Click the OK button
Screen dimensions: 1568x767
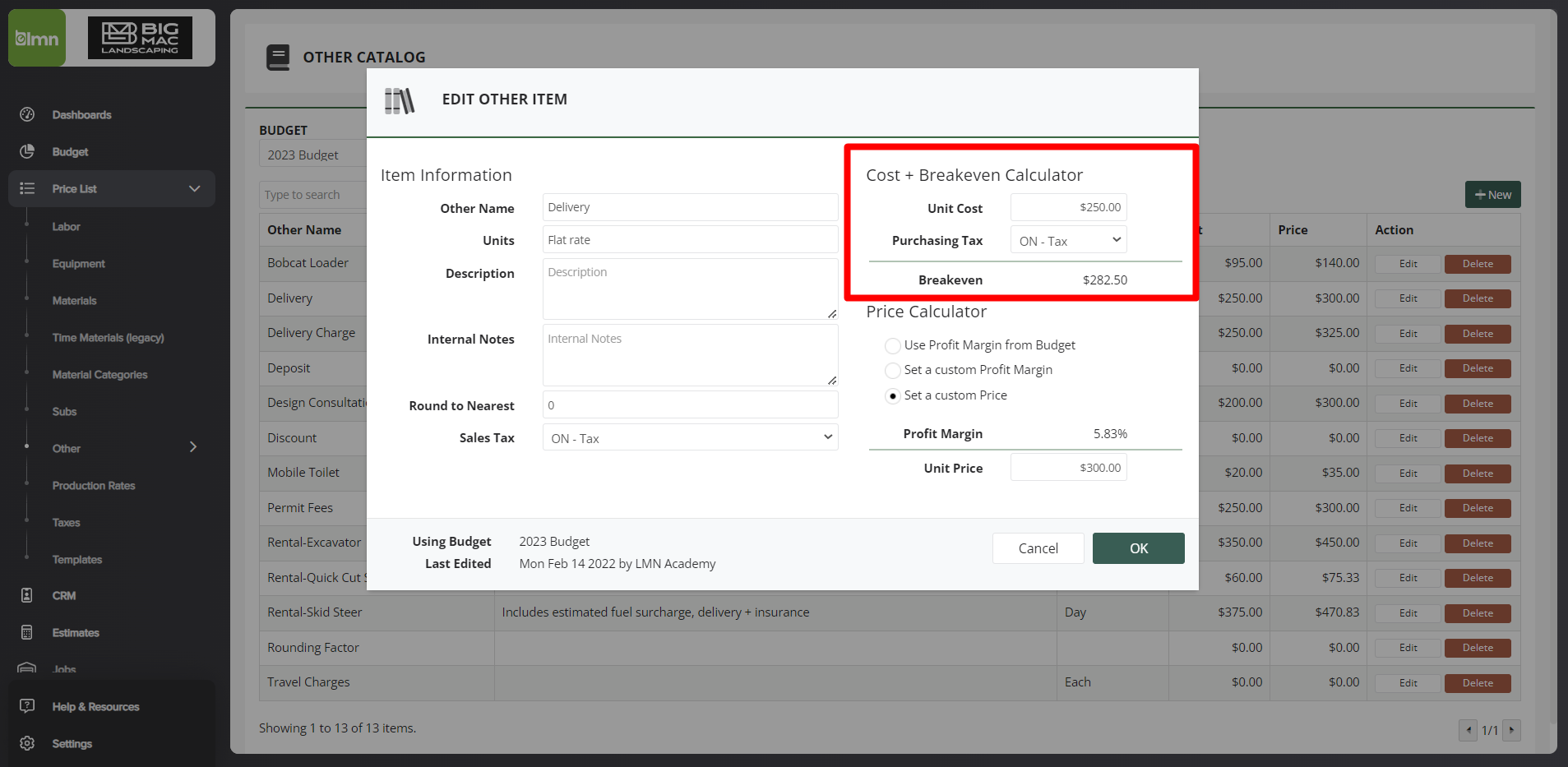click(1139, 548)
